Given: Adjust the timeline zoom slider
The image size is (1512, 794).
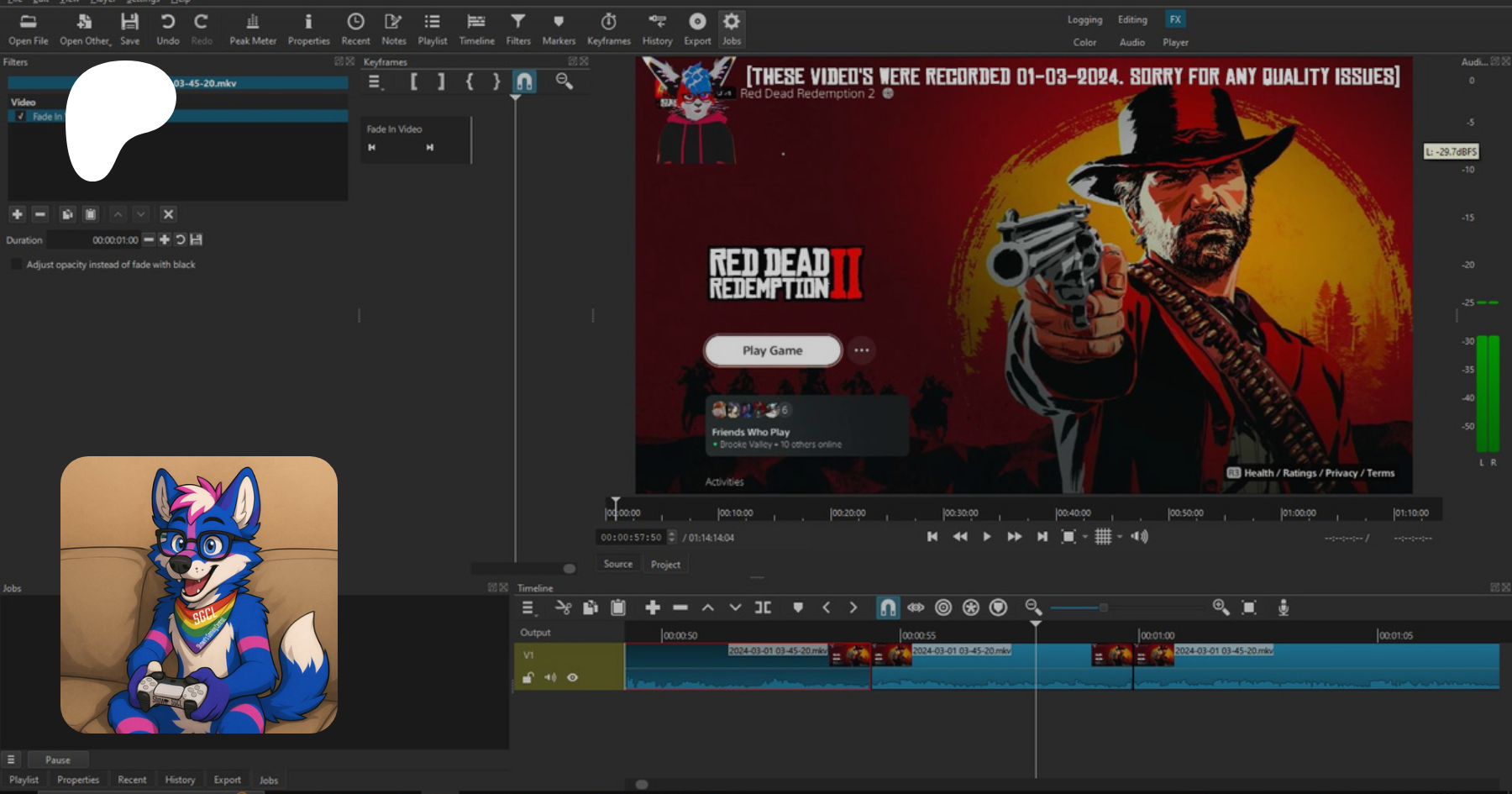Looking at the screenshot, I should [x=1103, y=607].
